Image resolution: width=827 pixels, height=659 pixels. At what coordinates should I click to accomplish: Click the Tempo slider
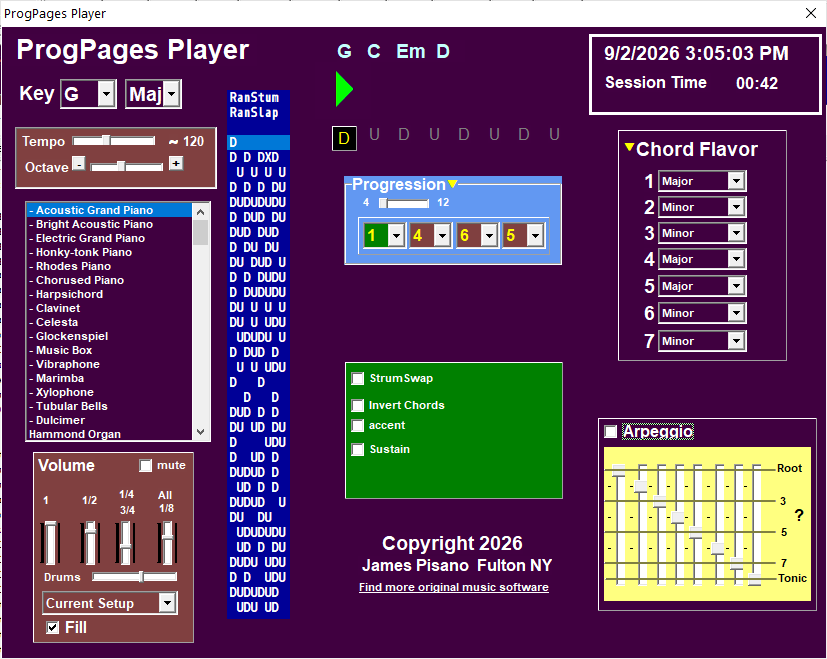coord(113,140)
